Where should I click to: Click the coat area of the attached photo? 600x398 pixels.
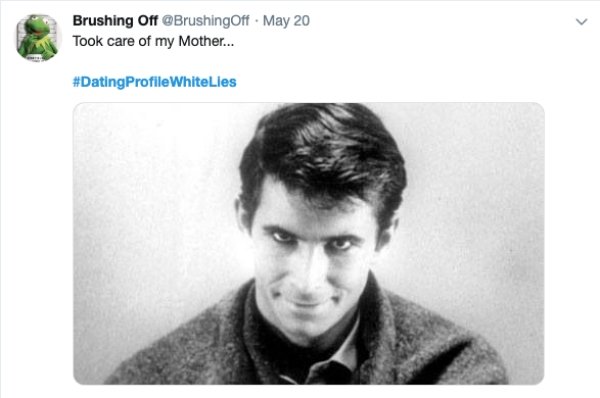click(x=421, y=344)
